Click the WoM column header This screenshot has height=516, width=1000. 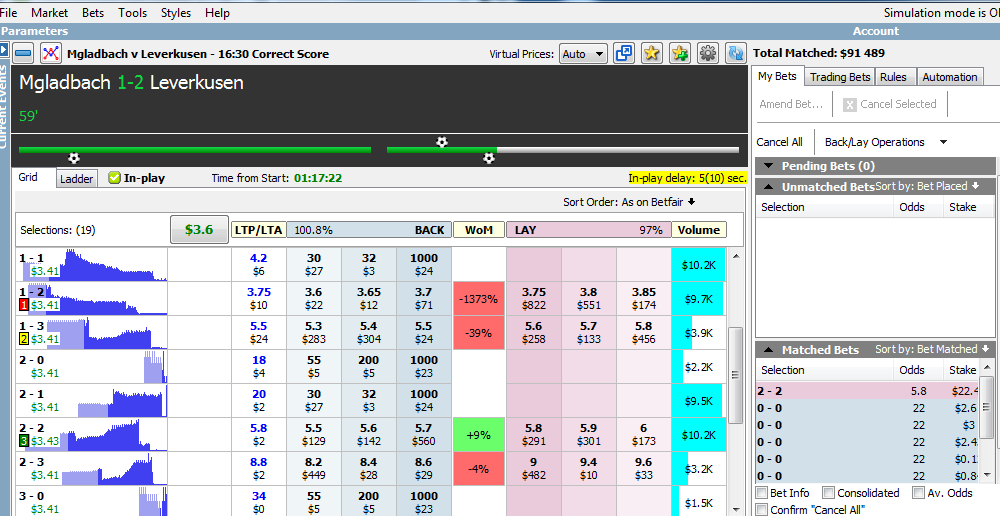coord(478,230)
